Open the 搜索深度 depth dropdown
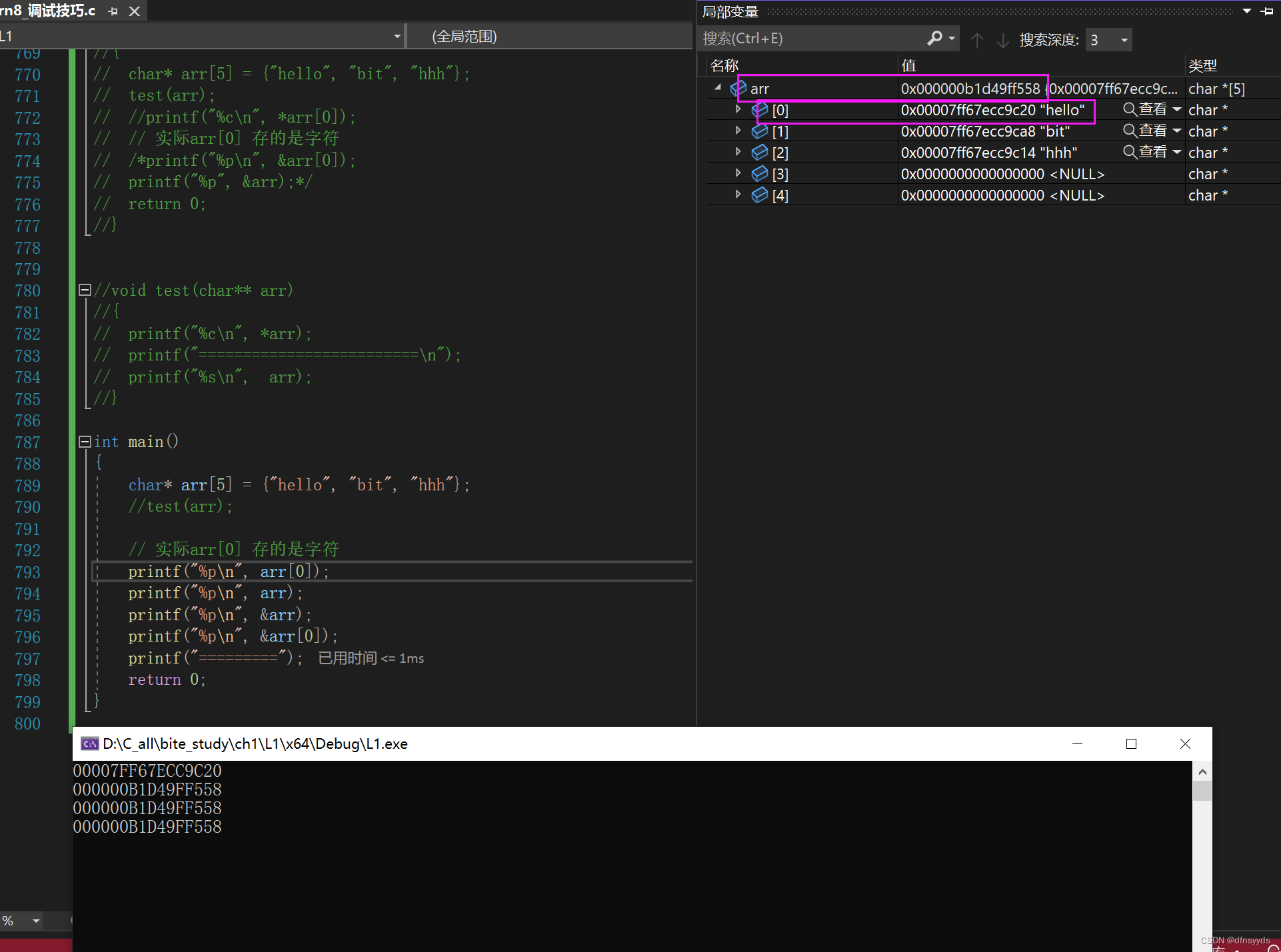 point(1124,40)
